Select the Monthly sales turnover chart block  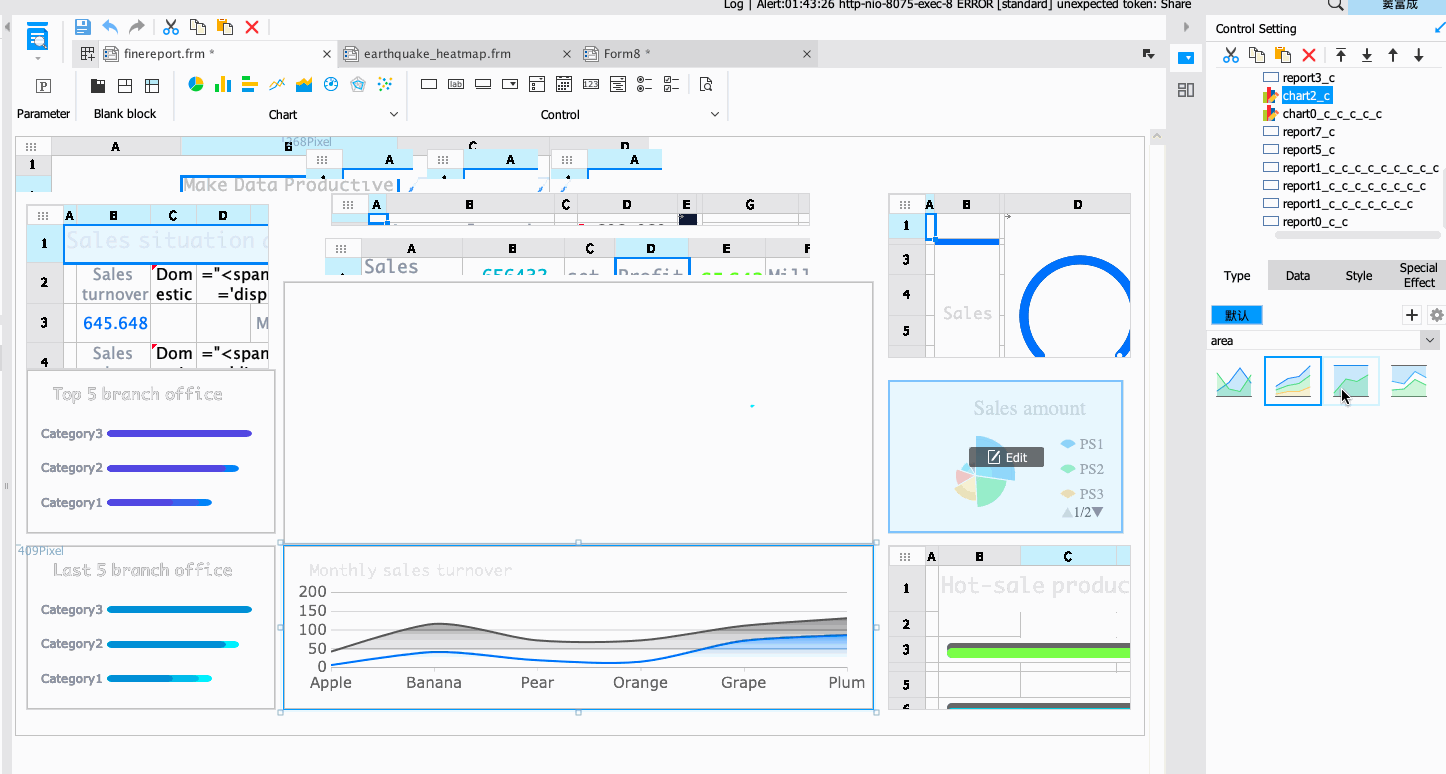[x=578, y=628]
